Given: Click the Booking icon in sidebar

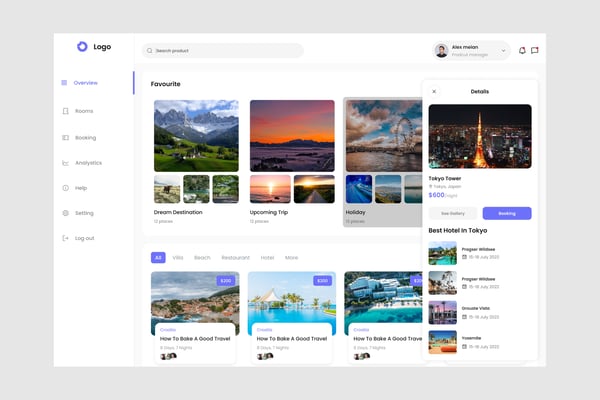Looking at the screenshot, I should (65, 138).
